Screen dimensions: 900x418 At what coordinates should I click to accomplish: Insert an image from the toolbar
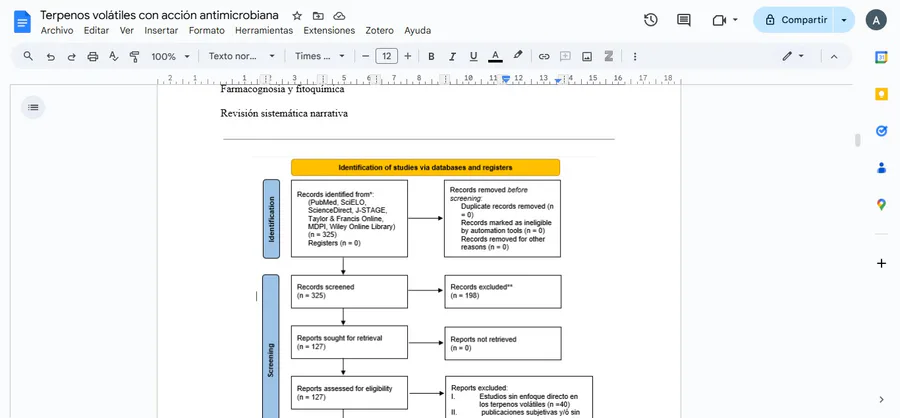point(587,56)
